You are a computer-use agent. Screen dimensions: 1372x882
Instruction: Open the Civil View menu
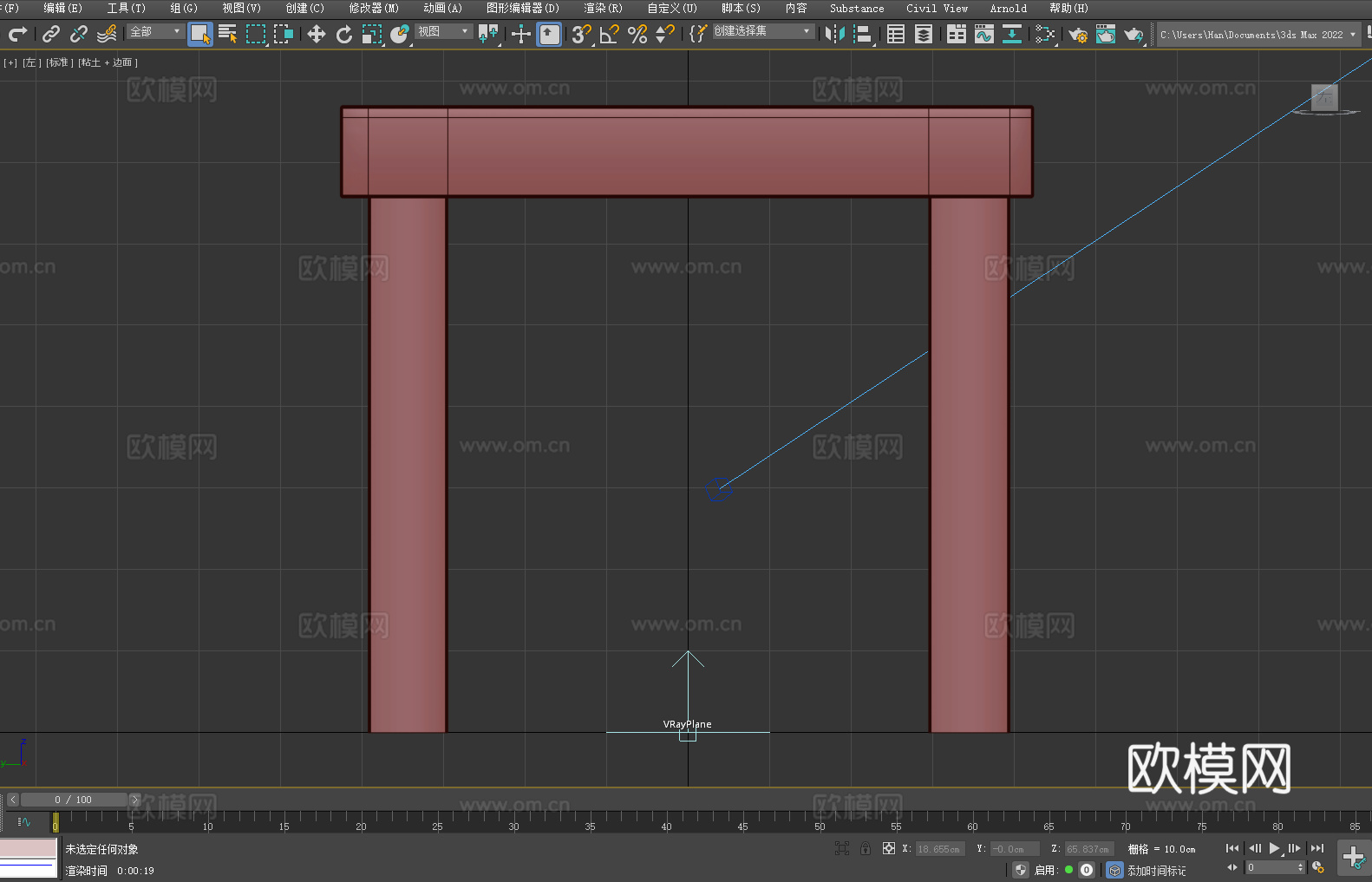[937, 8]
